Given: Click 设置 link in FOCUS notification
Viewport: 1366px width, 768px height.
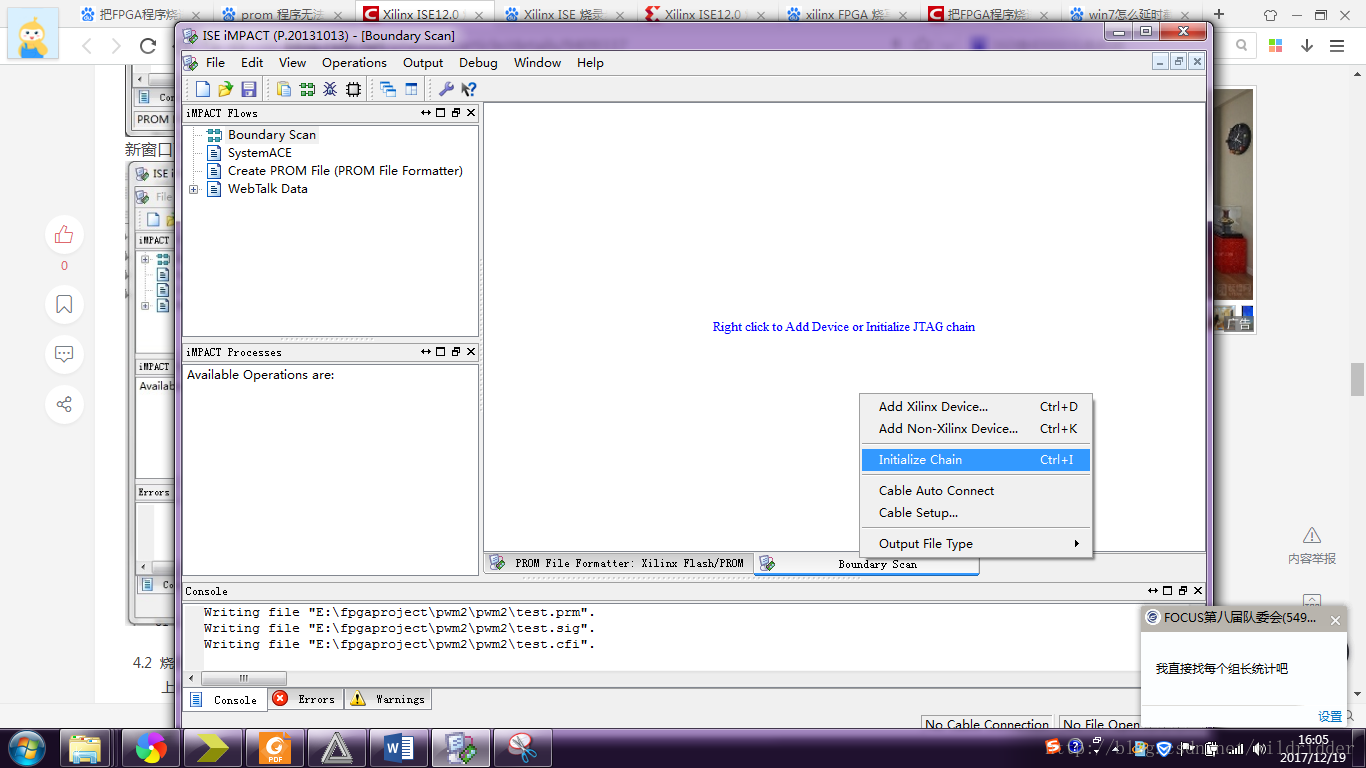Looking at the screenshot, I should 1330,716.
